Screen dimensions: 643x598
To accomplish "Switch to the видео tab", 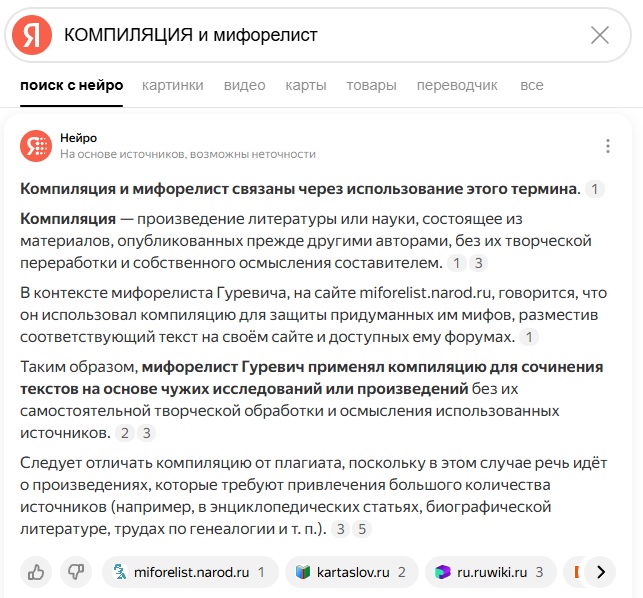I will point(244,85).
